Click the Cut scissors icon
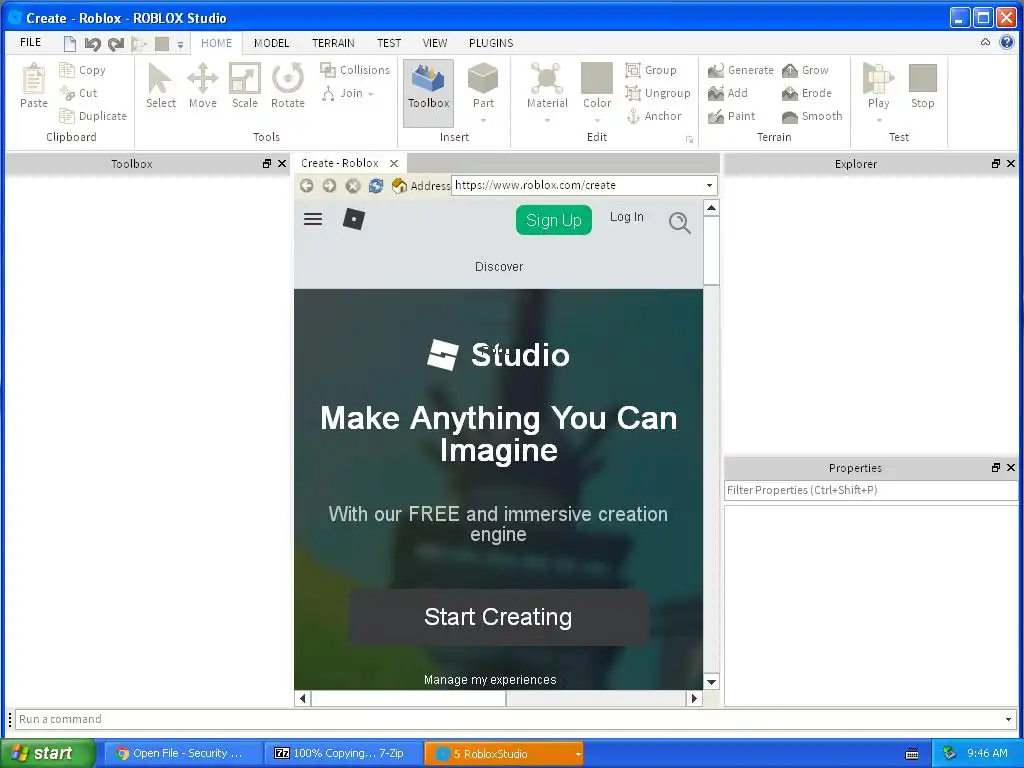 (x=67, y=93)
